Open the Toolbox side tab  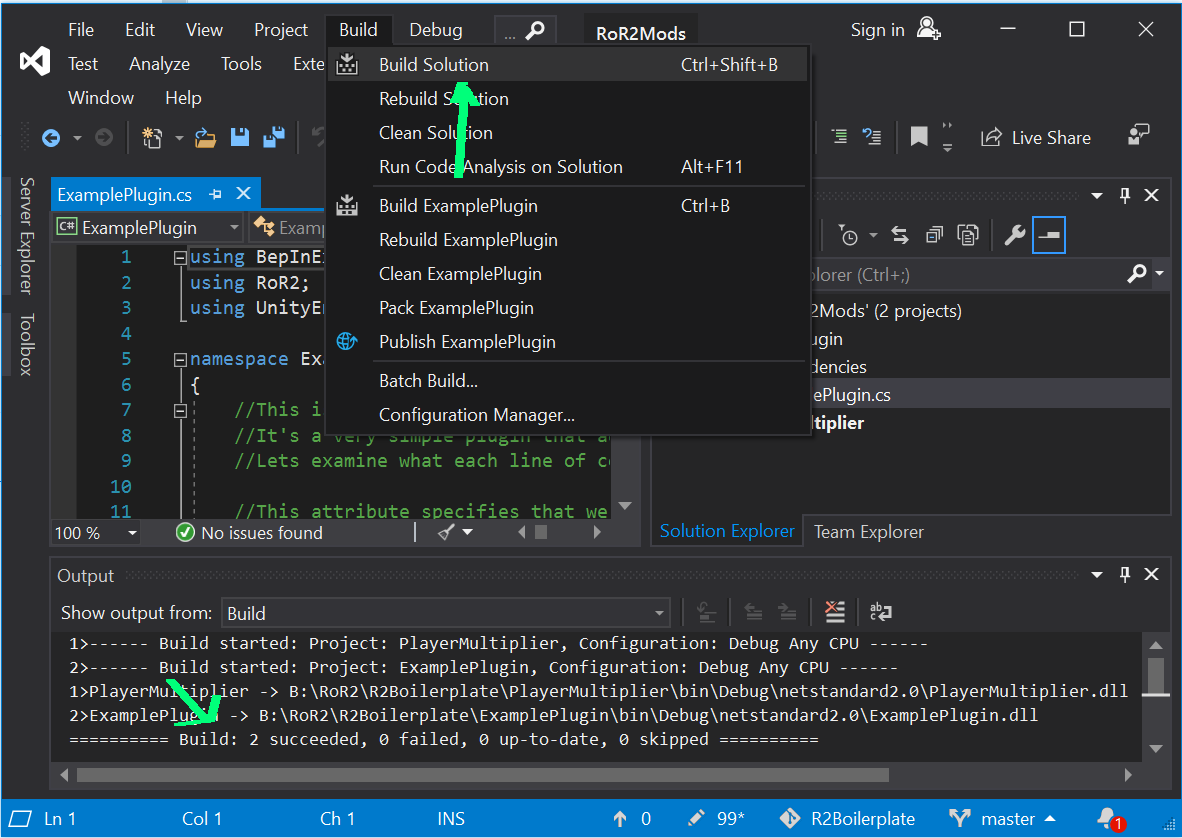click(26, 344)
